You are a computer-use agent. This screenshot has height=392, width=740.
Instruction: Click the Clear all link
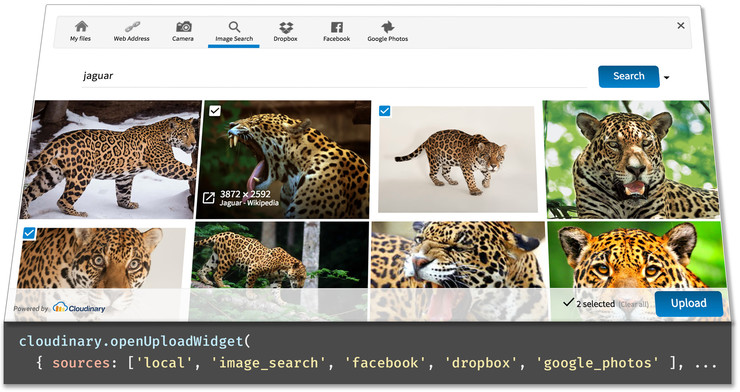pos(633,304)
